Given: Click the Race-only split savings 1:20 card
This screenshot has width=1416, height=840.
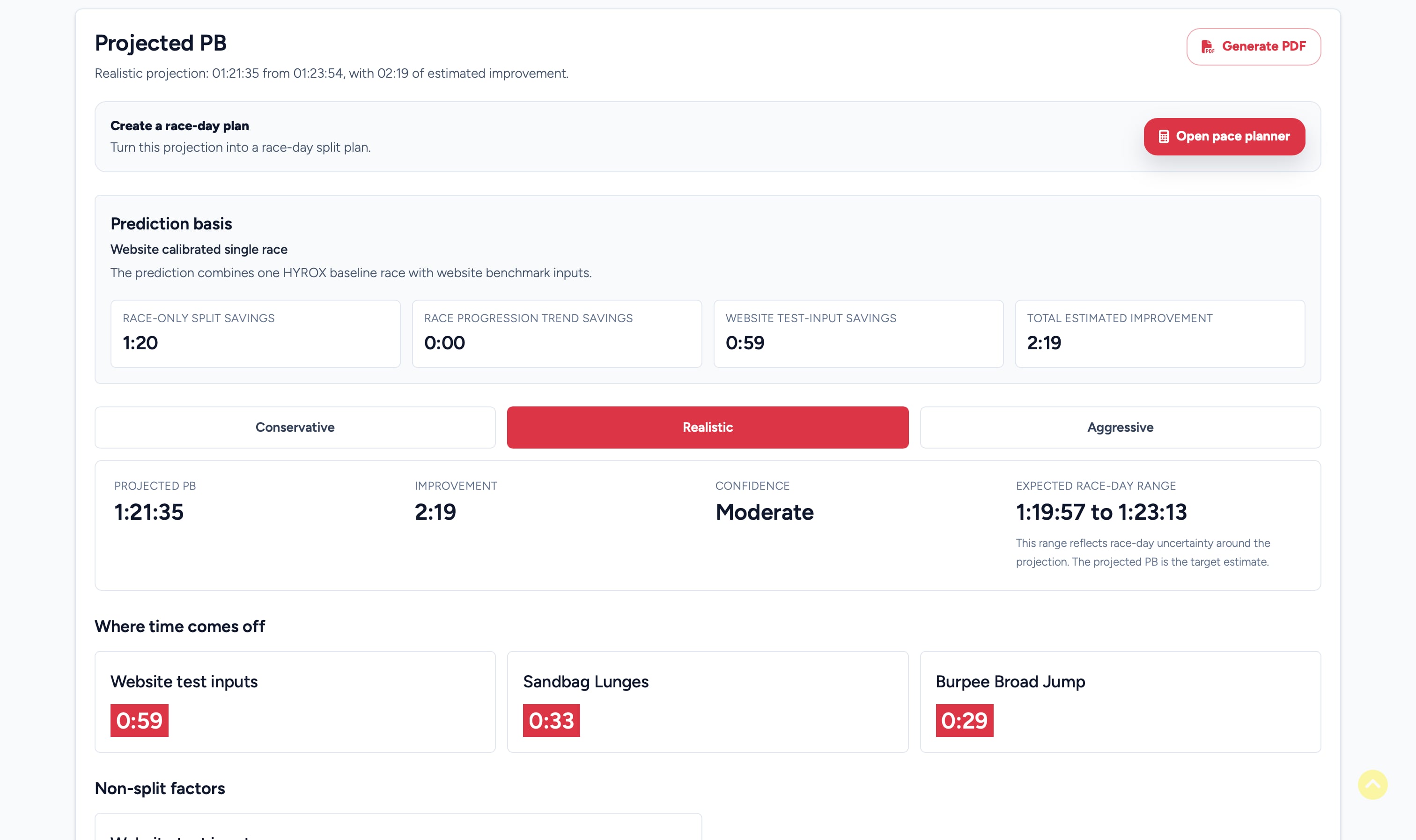Looking at the screenshot, I should click(255, 334).
